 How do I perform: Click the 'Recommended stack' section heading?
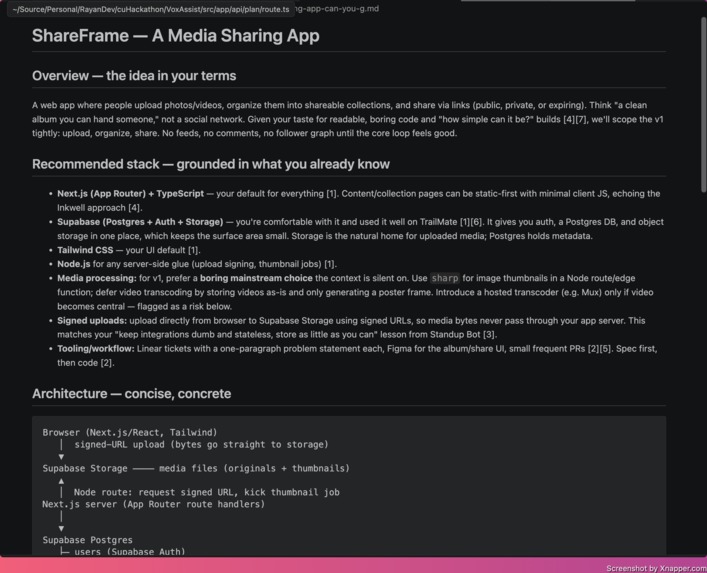(211, 164)
